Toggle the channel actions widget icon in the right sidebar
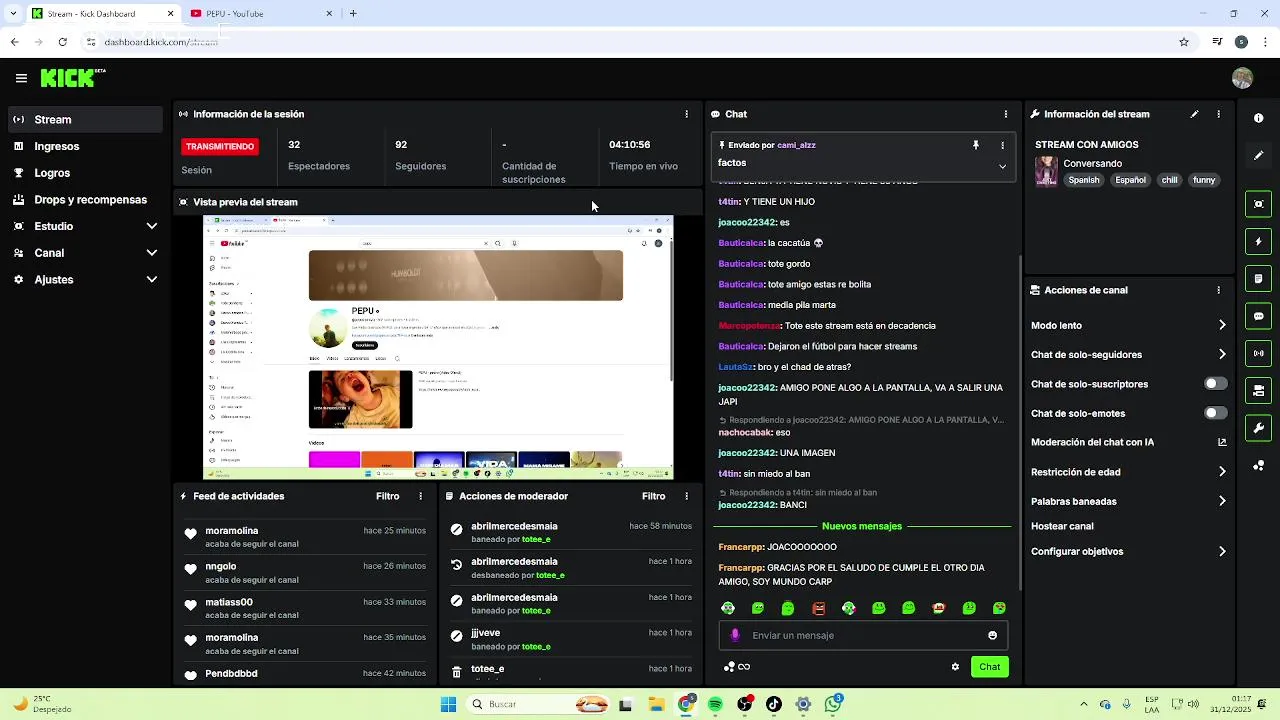This screenshot has width=1280, height=720. tap(1258, 390)
